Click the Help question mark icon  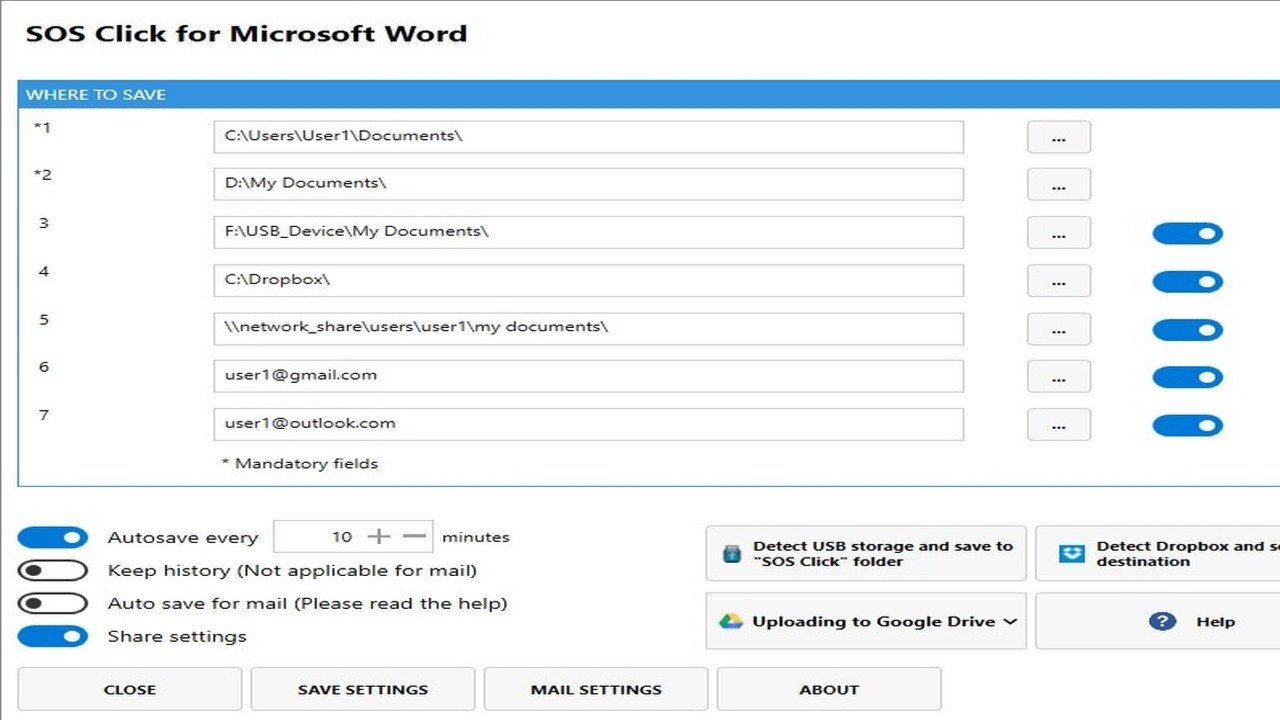(x=1162, y=621)
